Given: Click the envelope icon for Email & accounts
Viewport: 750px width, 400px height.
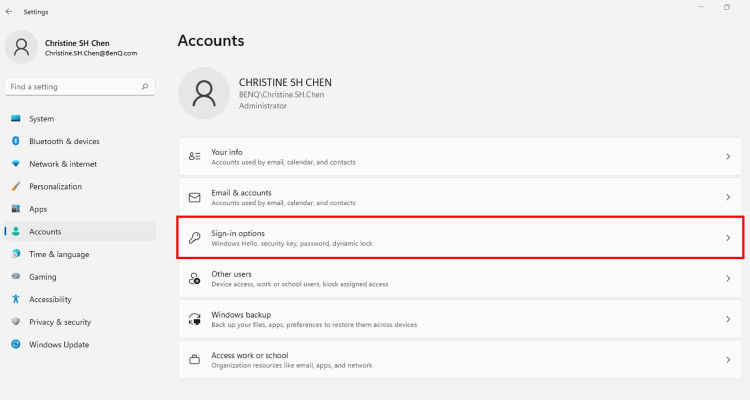Looking at the screenshot, I should pos(194,197).
